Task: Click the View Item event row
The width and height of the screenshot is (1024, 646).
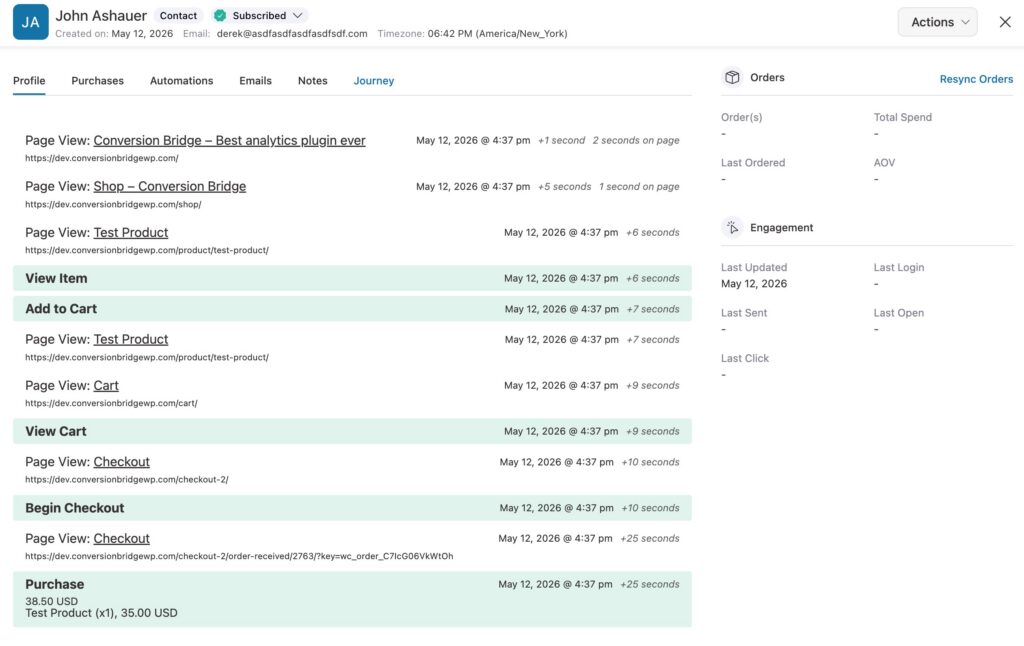Action: pos(352,278)
